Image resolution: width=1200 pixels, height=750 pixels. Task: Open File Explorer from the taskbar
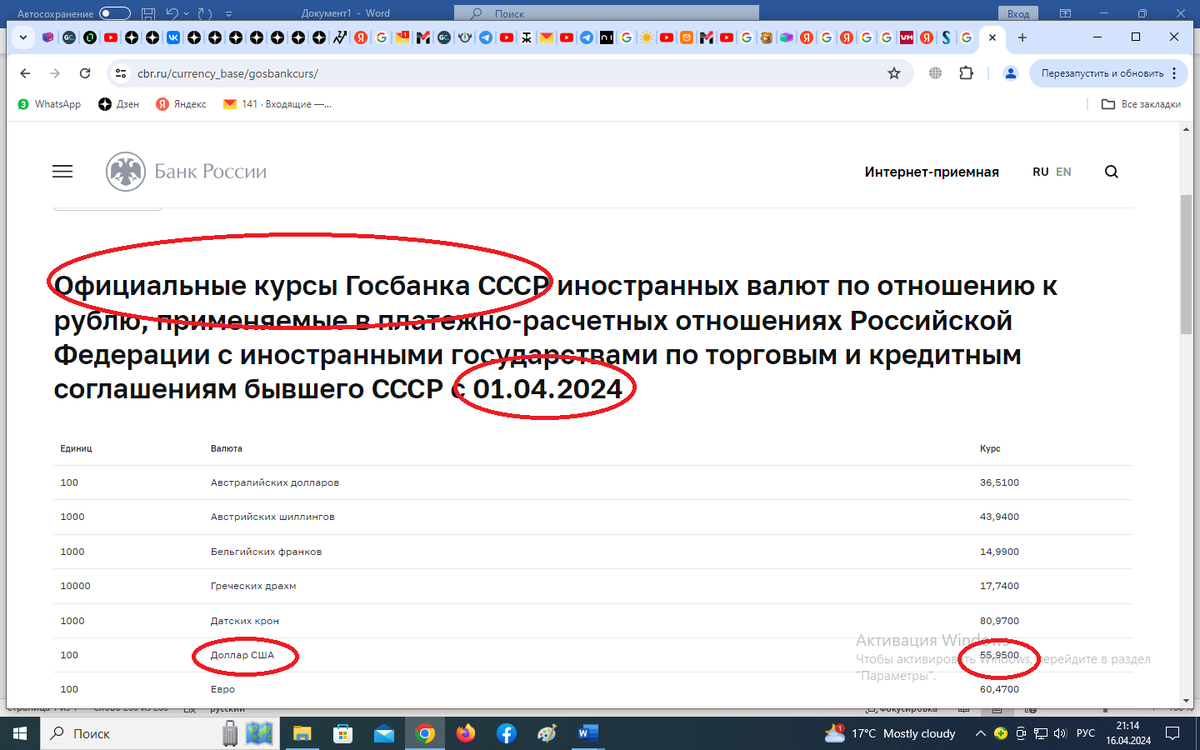pos(300,733)
